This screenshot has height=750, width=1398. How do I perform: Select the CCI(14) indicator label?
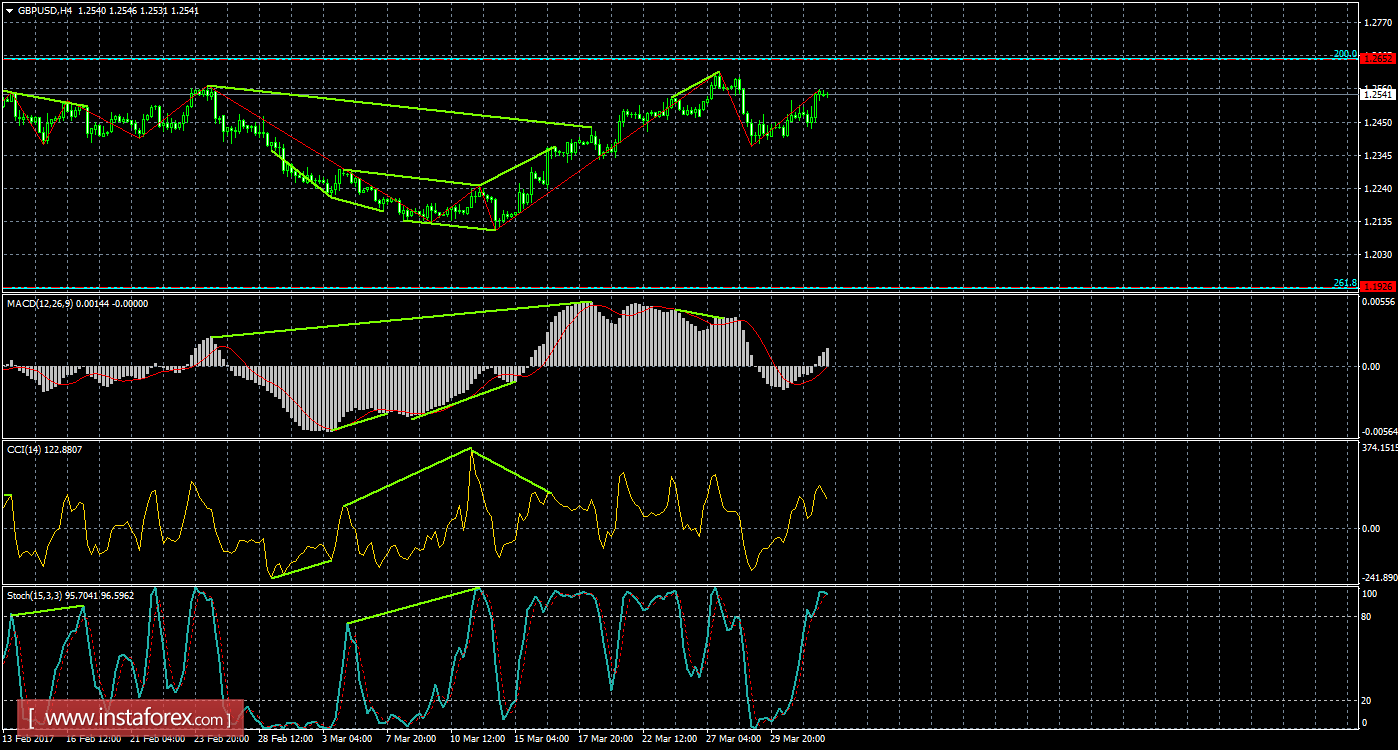coord(28,450)
